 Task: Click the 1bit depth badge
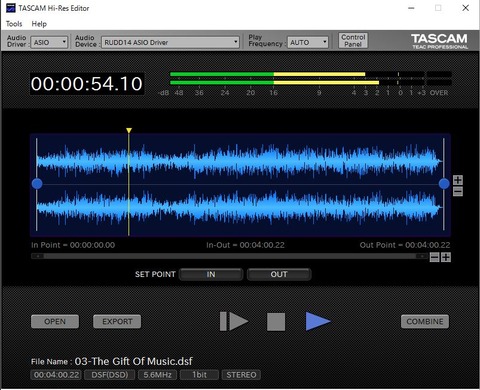click(x=199, y=375)
